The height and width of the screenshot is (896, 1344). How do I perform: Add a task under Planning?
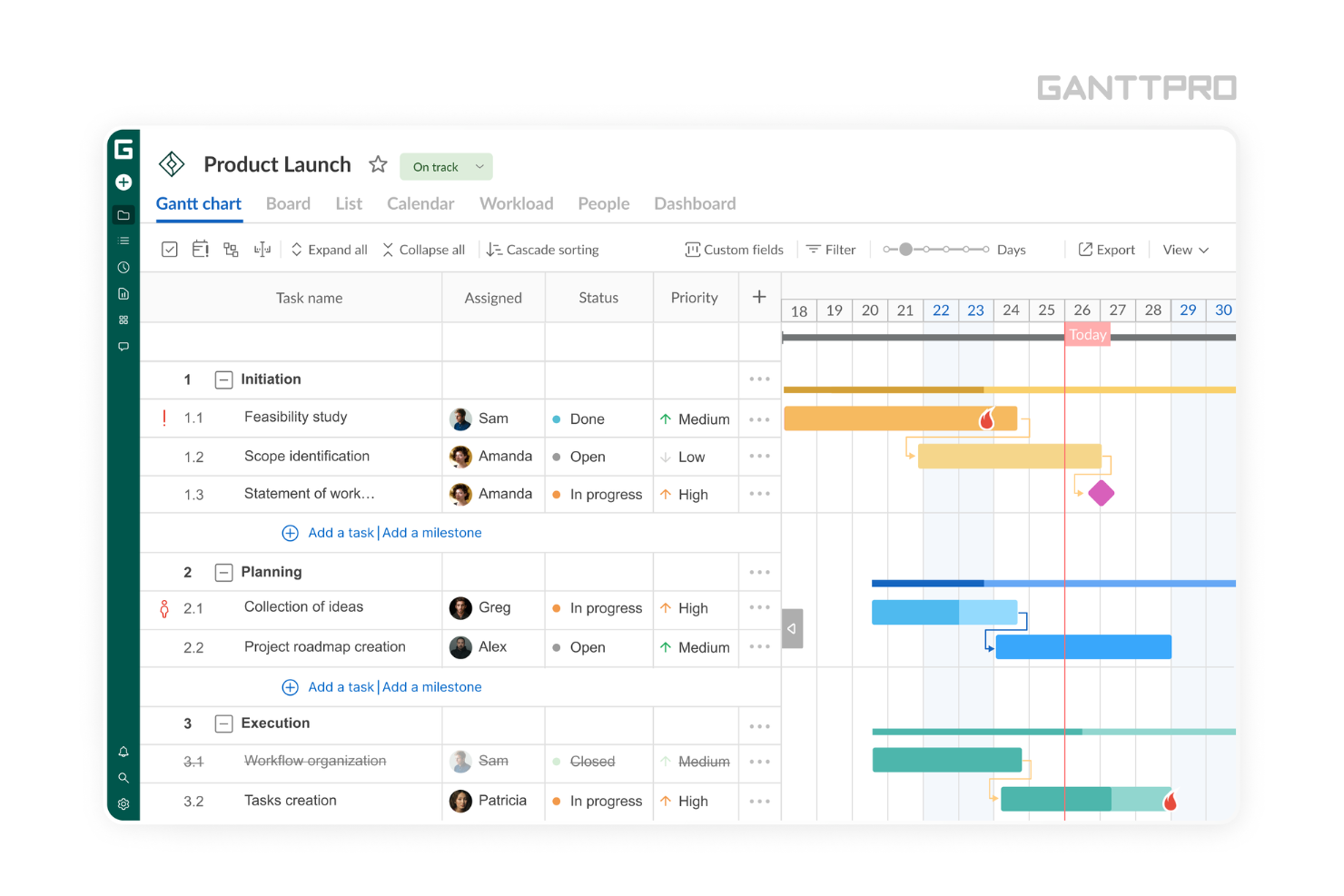tap(341, 687)
